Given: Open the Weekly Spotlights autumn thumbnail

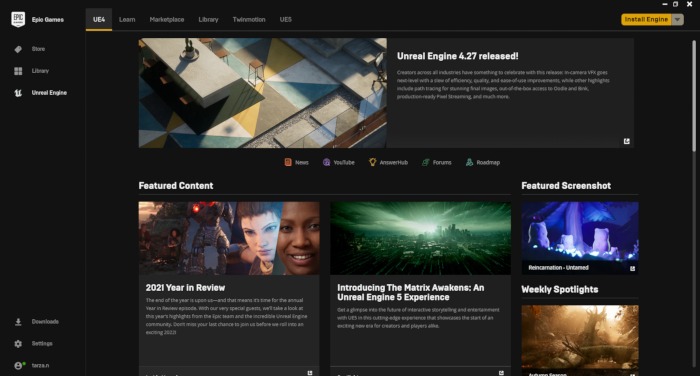Looking at the screenshot, I should (580, 340).
